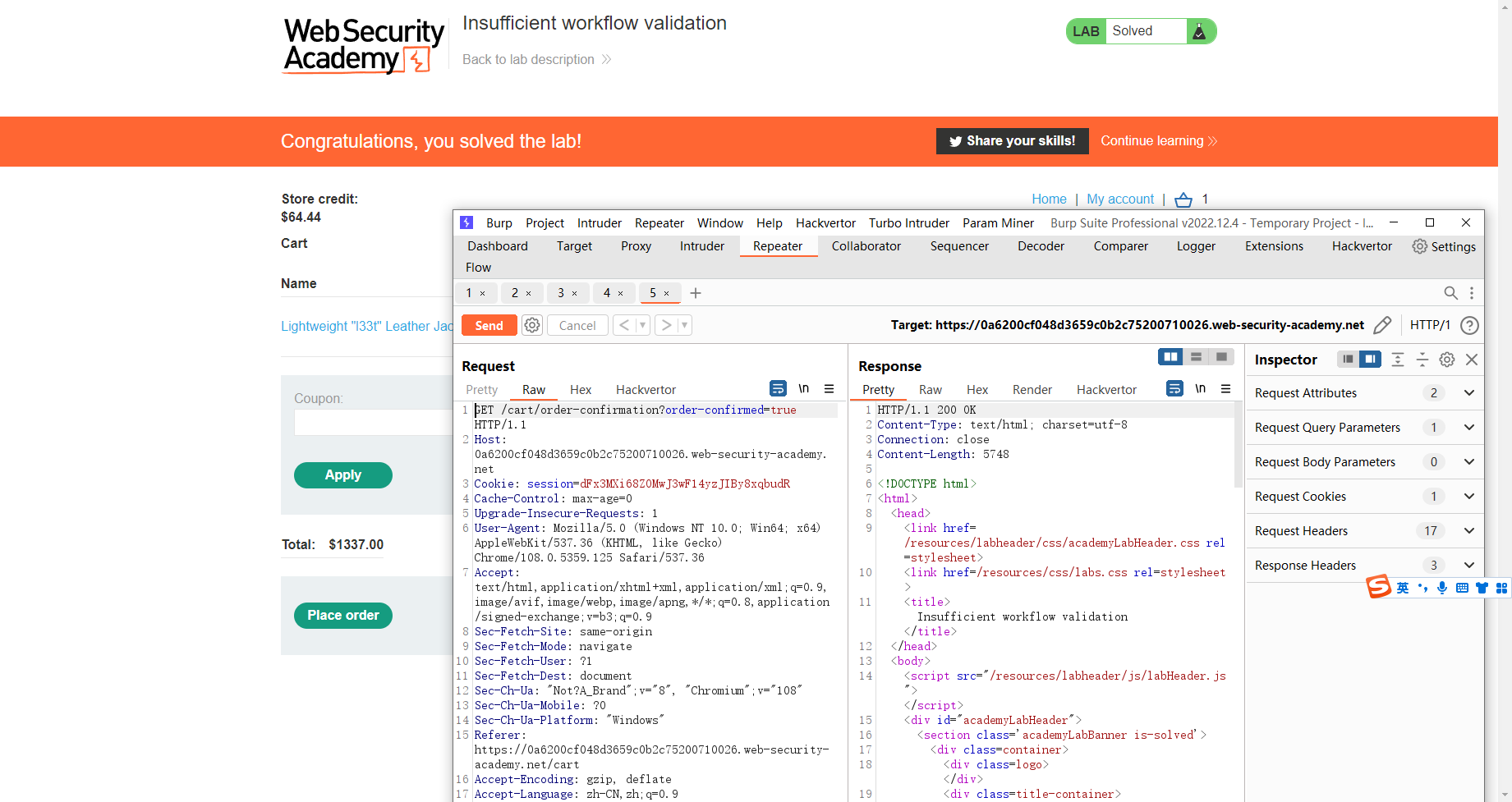1512x802 pixels.
Task: Select top-bottom split layout
Action: [x=1196, y=356]
